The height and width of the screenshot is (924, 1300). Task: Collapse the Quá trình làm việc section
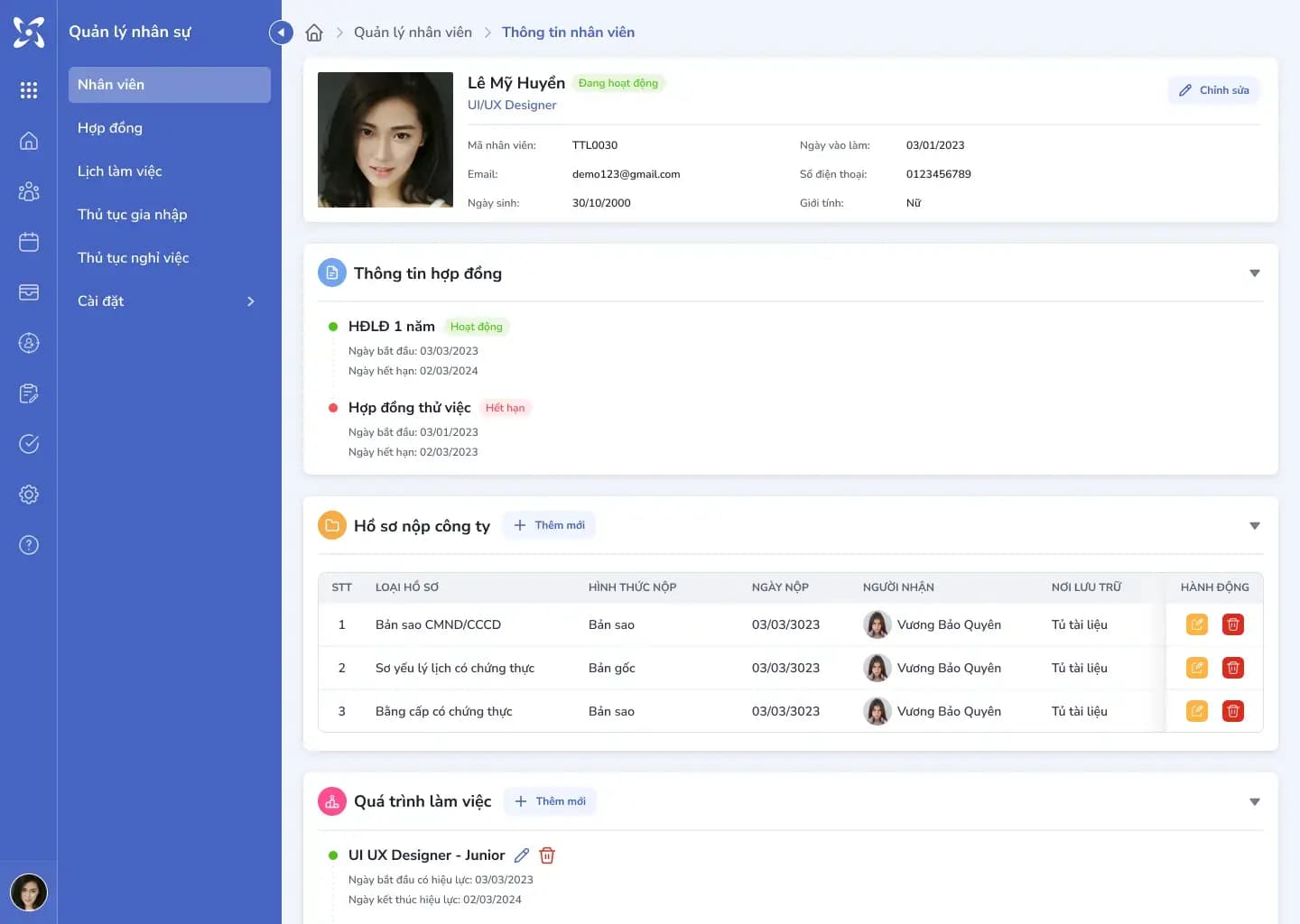click(1254, 802)
